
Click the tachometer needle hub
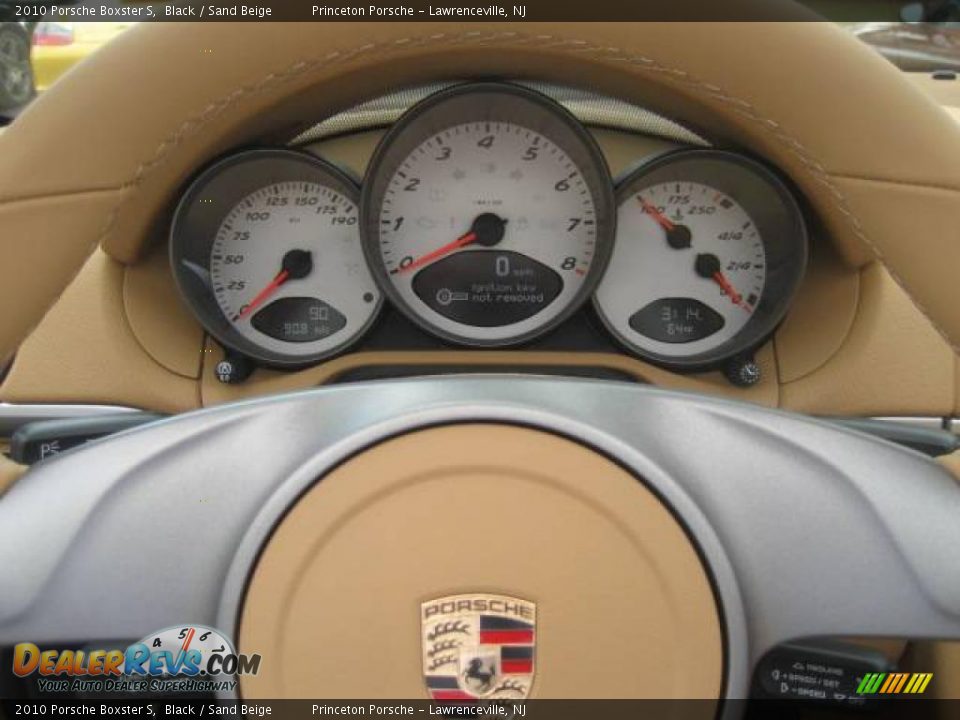click(489, 230)
